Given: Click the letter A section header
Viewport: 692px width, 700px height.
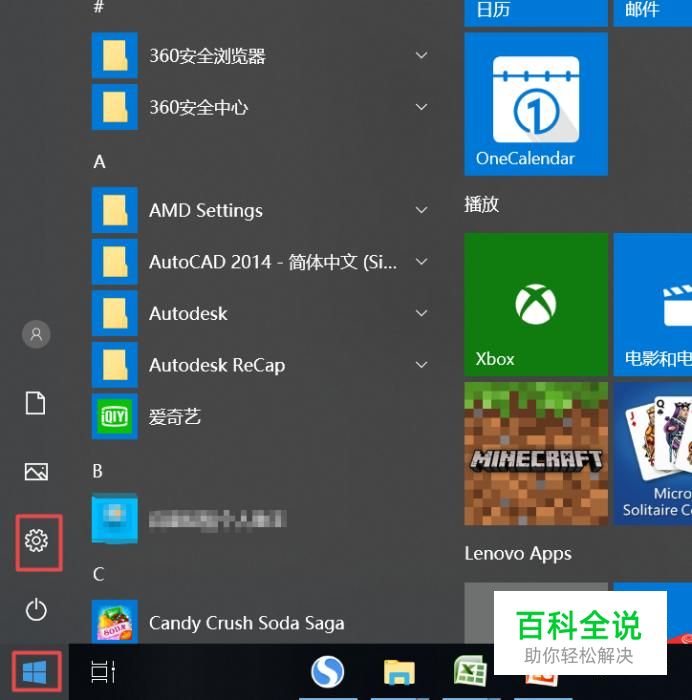Looking at the screenshot, I should point(100,162).
